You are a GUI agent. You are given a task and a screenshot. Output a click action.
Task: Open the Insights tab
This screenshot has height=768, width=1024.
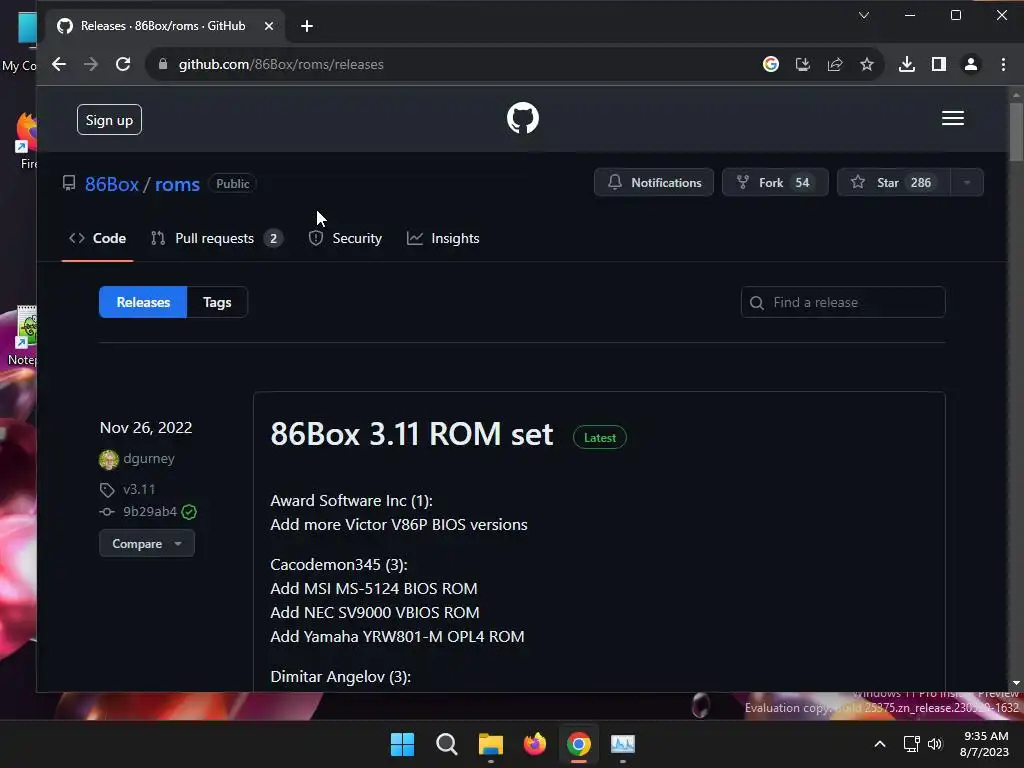pos(443,238)
